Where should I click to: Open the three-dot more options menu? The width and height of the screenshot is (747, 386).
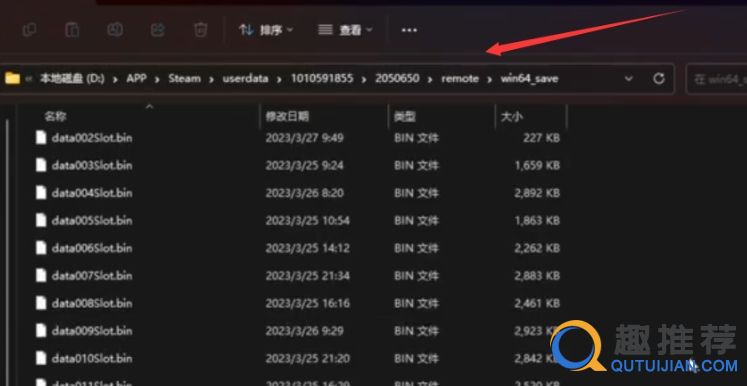409,30
